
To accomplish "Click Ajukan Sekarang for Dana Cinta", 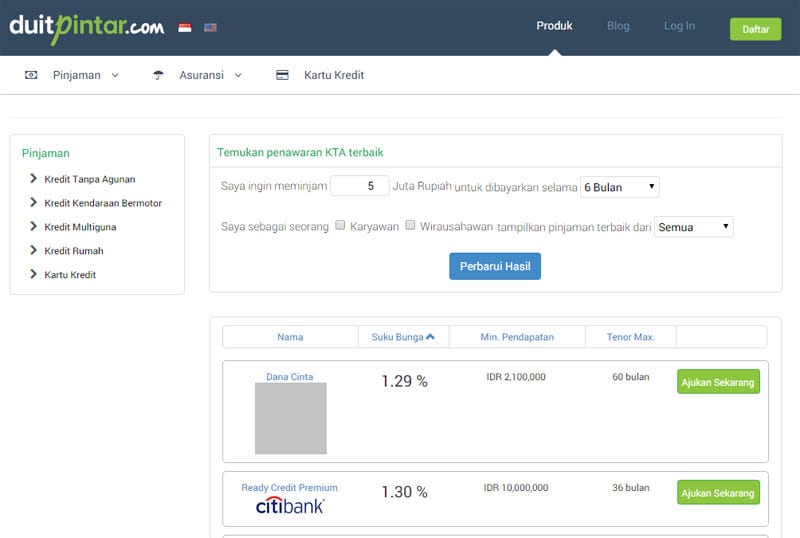I will (718, 382).
